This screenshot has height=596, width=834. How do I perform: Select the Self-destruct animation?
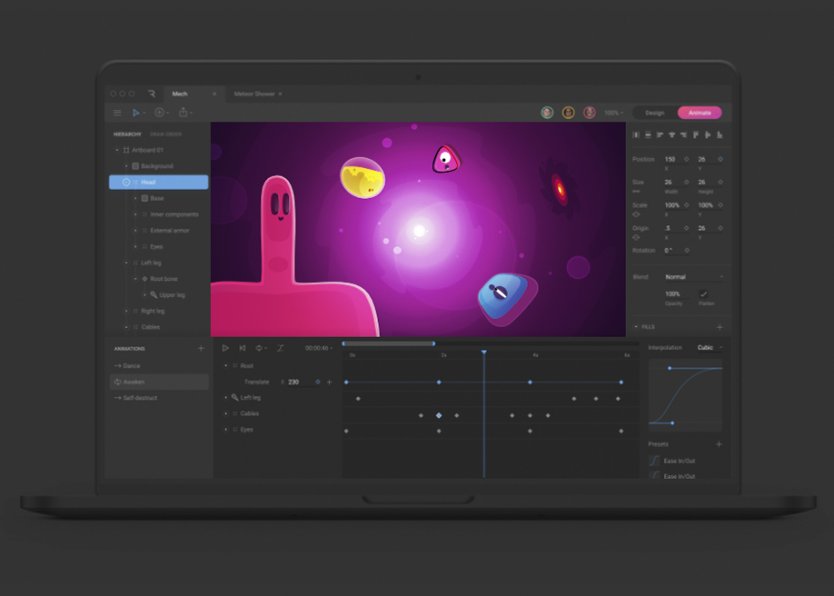pos(140,398)
